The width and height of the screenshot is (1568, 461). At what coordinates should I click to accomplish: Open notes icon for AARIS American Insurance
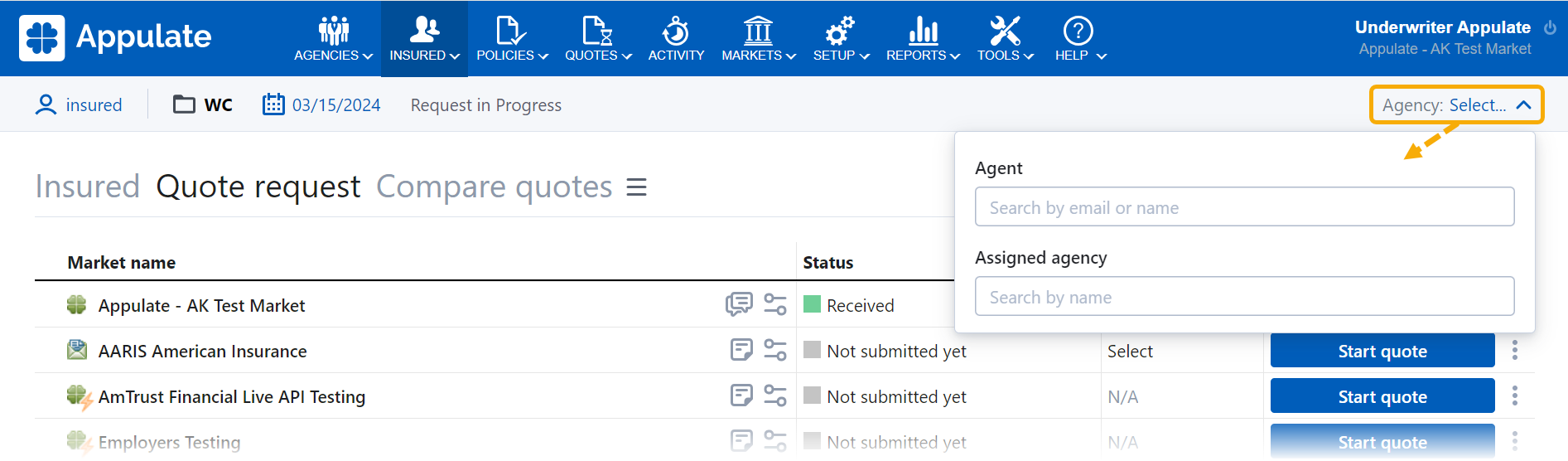pyautogui.click(x=741, y=350)
